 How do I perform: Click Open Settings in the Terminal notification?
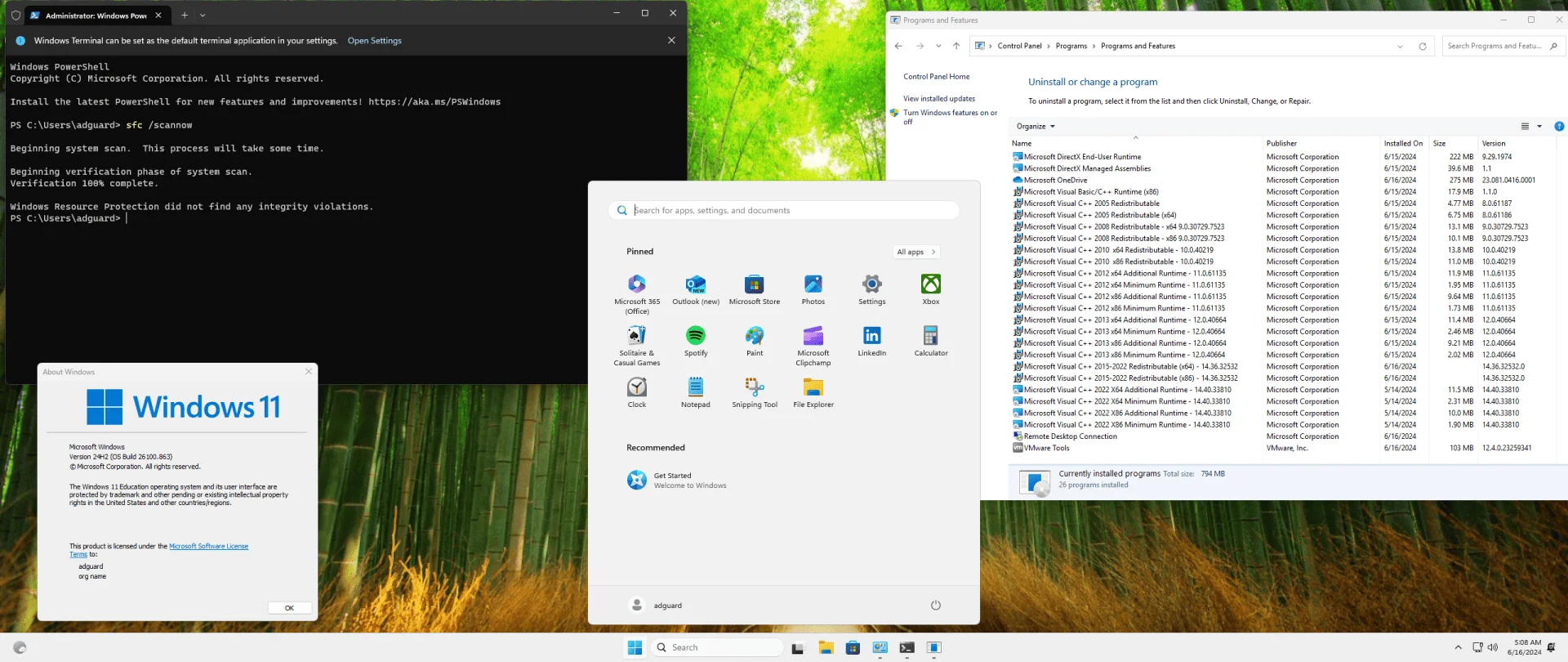click(374, 41)
